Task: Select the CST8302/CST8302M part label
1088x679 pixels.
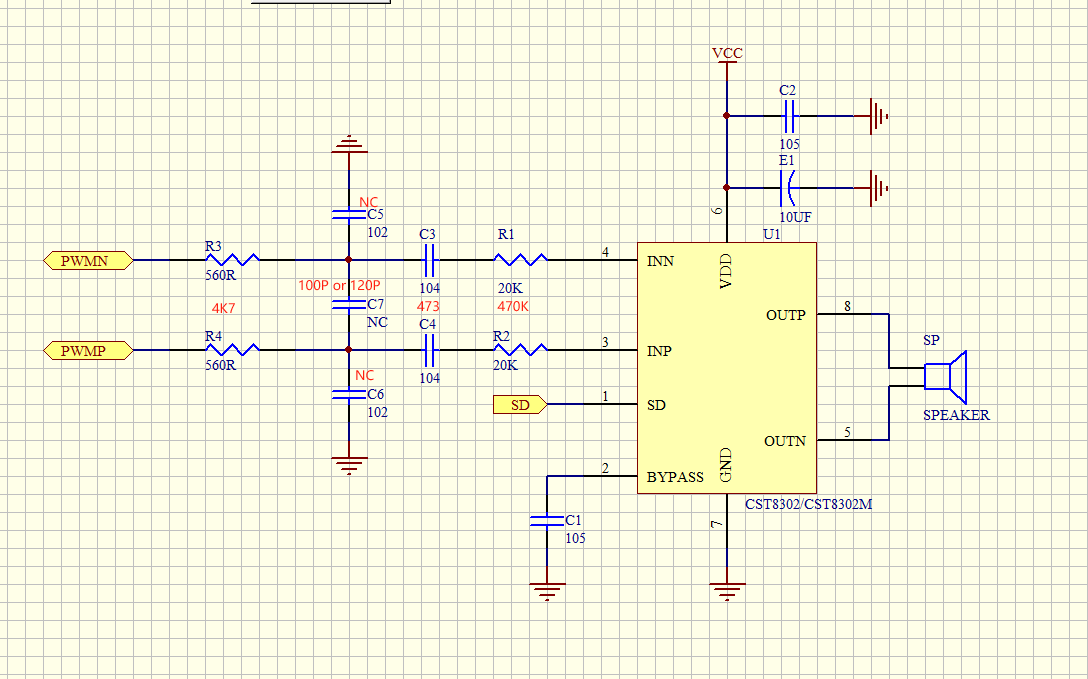Action: point(808,504)
